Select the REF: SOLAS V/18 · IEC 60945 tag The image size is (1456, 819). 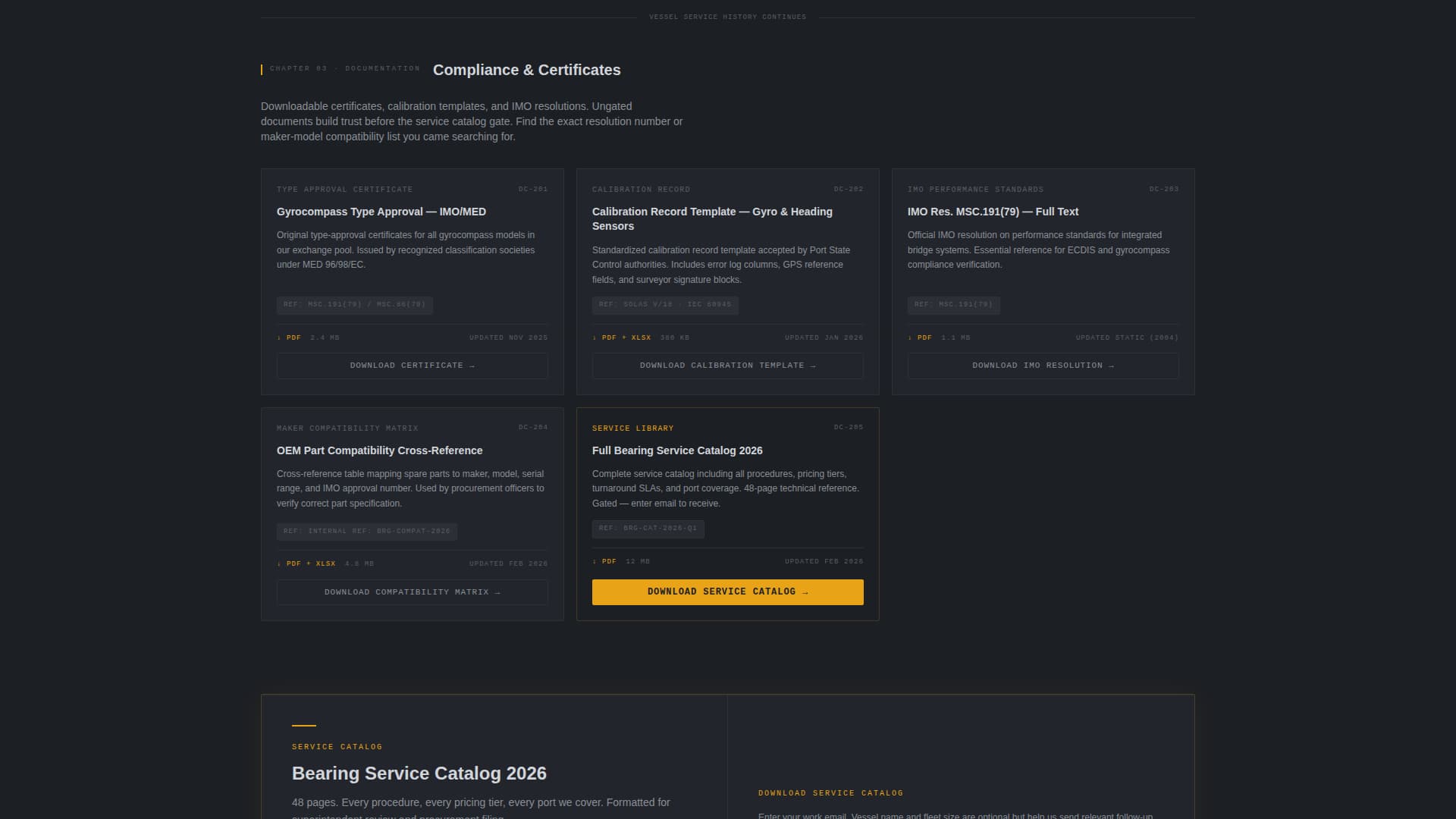[664, 305]
